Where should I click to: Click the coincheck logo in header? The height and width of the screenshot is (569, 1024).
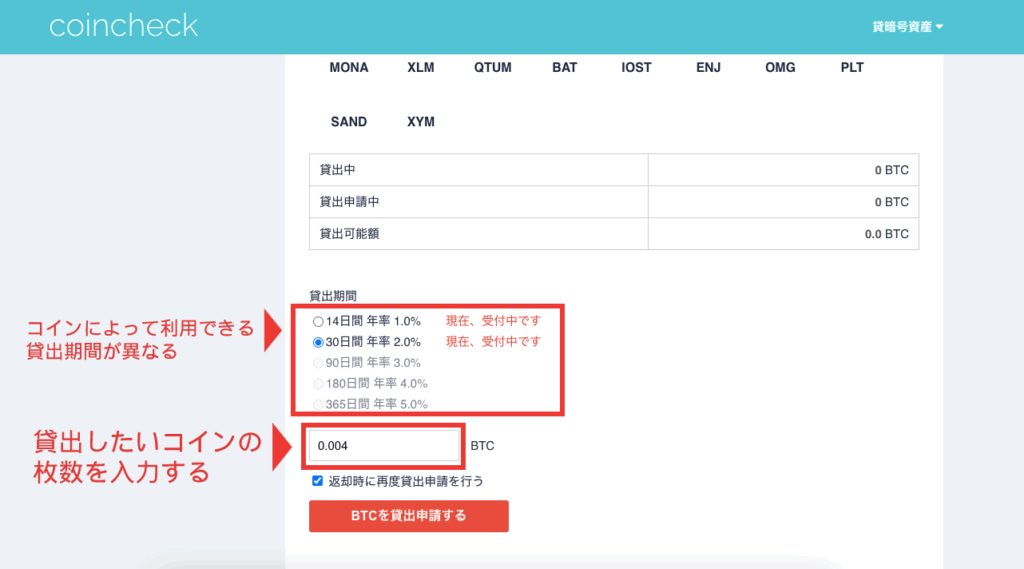pos(124,26)
